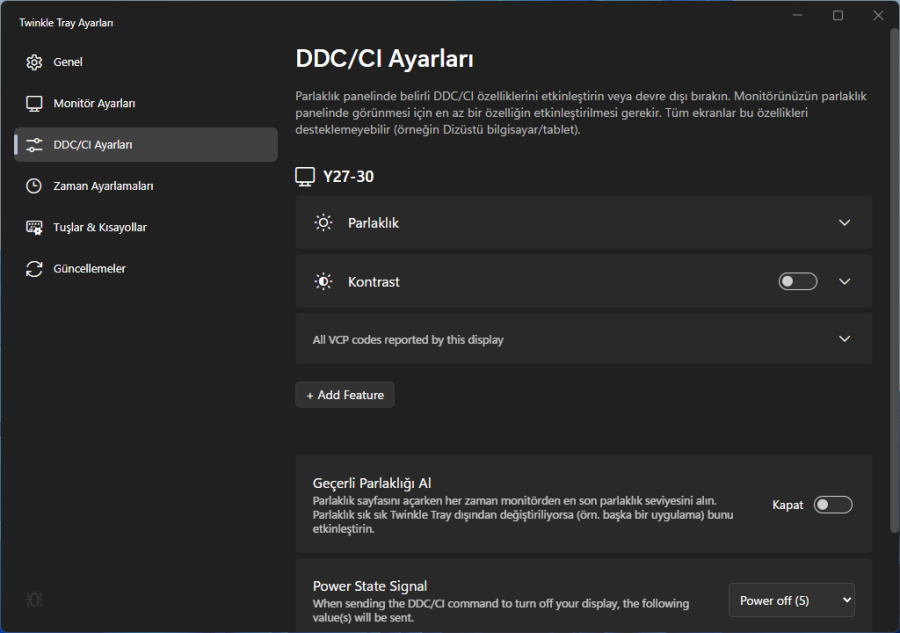Screen dimensions: 900x633
Task: Enable the Kontrast toggle switch
Action: point(797,282)
